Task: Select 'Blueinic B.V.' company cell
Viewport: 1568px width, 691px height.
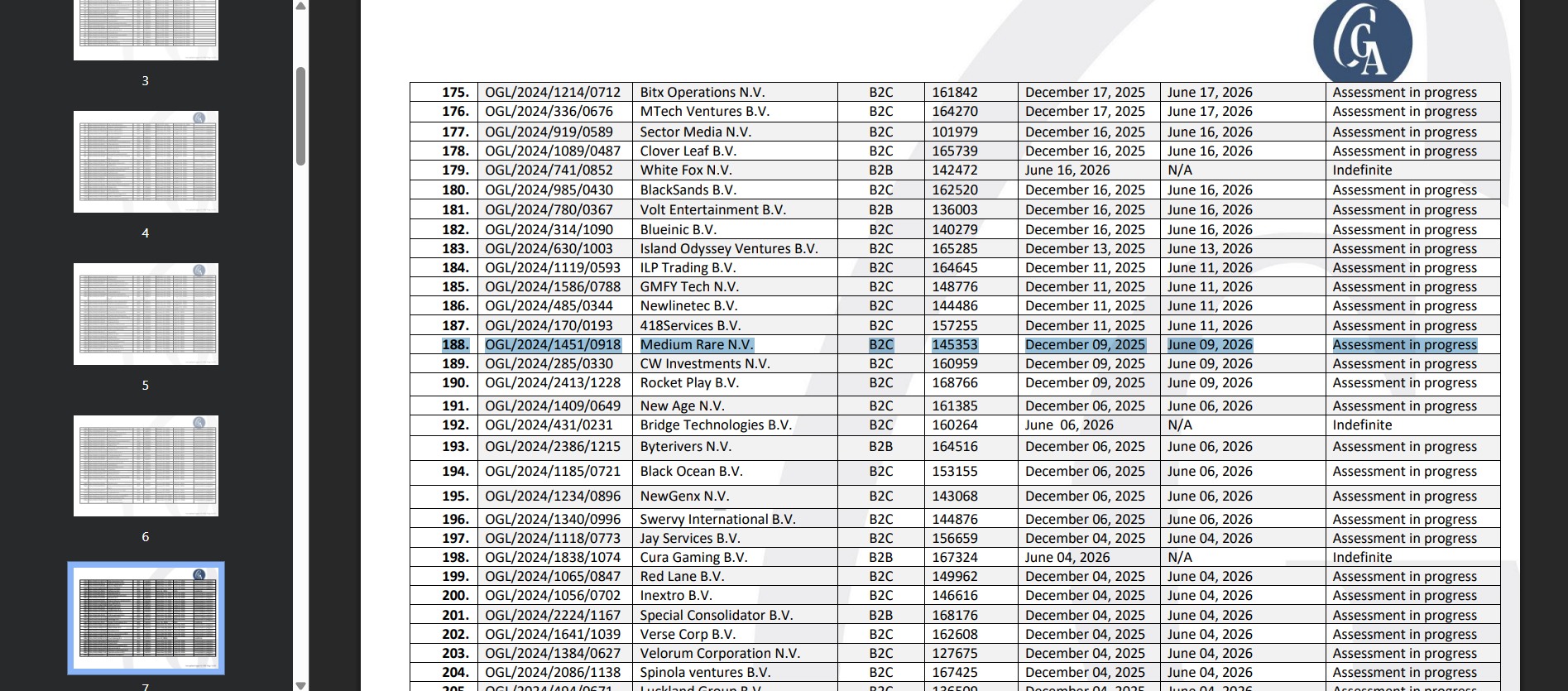Action: (735, 229)
